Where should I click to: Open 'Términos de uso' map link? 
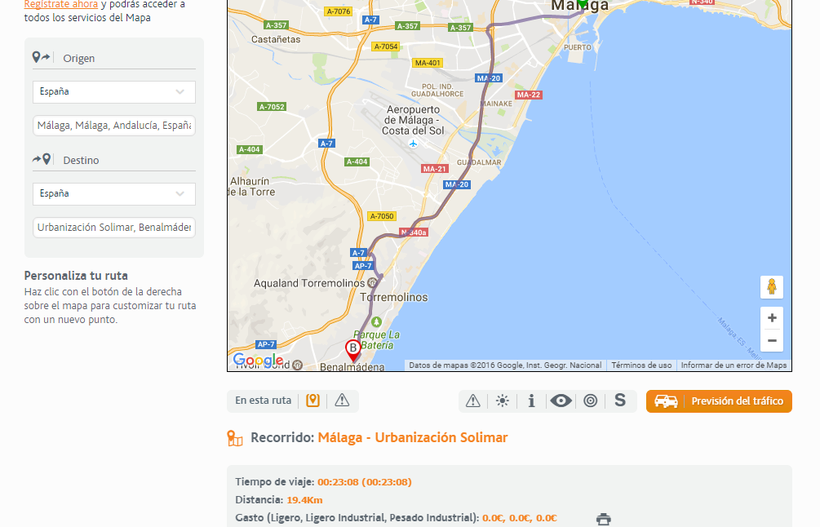pos(641,365)
